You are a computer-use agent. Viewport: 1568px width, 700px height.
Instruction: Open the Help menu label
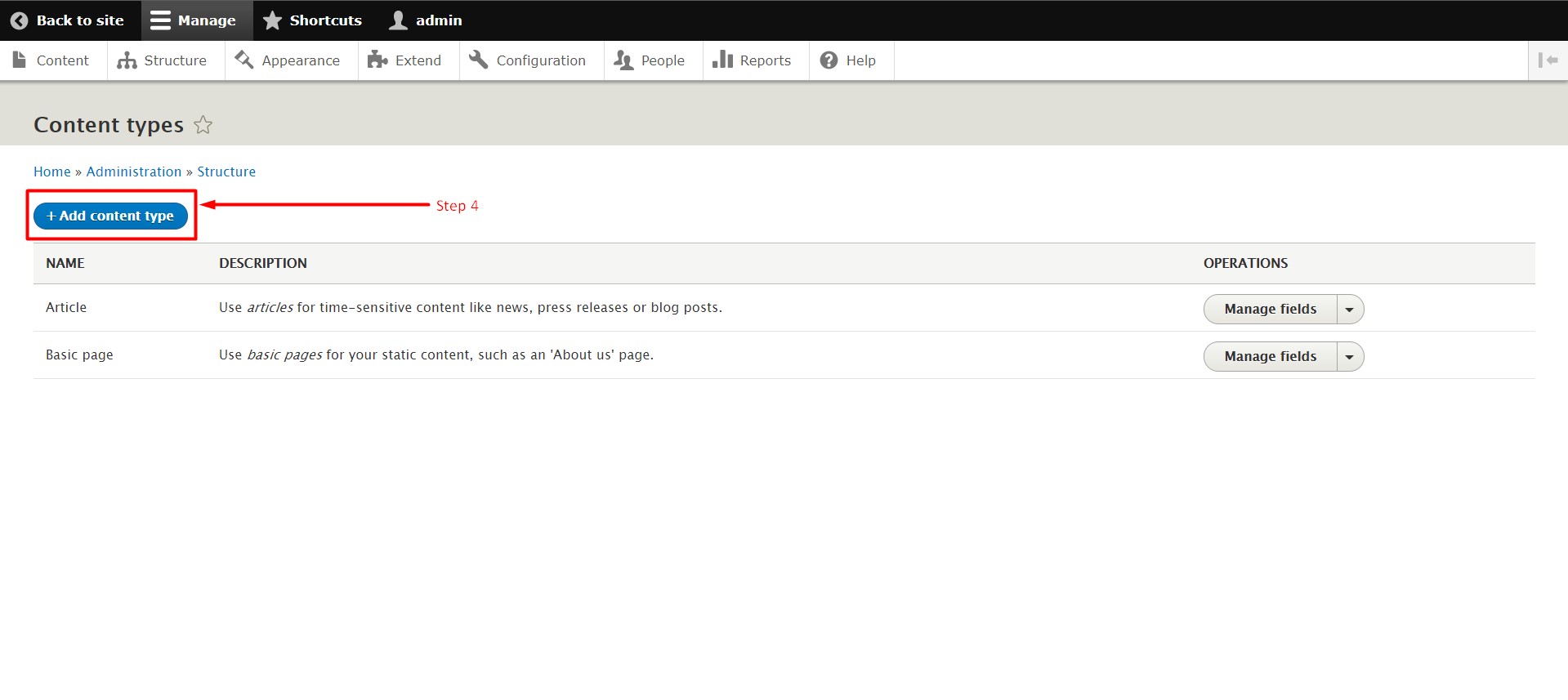point(861,60)
